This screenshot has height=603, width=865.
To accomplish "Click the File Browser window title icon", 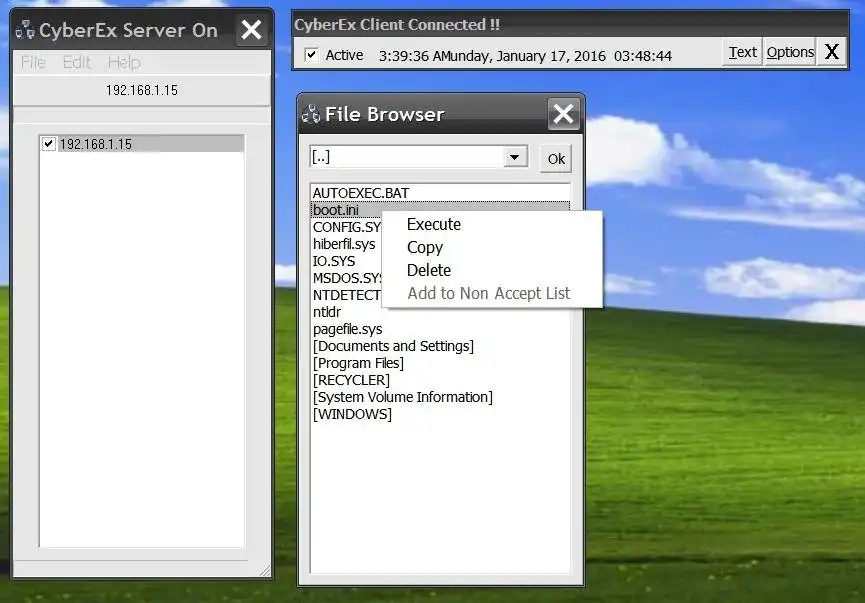I will 311,114.
